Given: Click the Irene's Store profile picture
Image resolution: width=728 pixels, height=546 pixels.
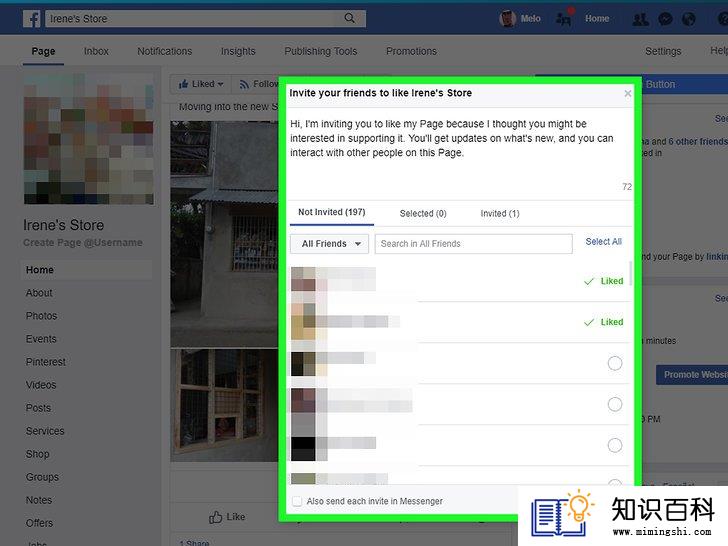Looking at the screenshot, I should pyautogui.click(x=89, y=139).
